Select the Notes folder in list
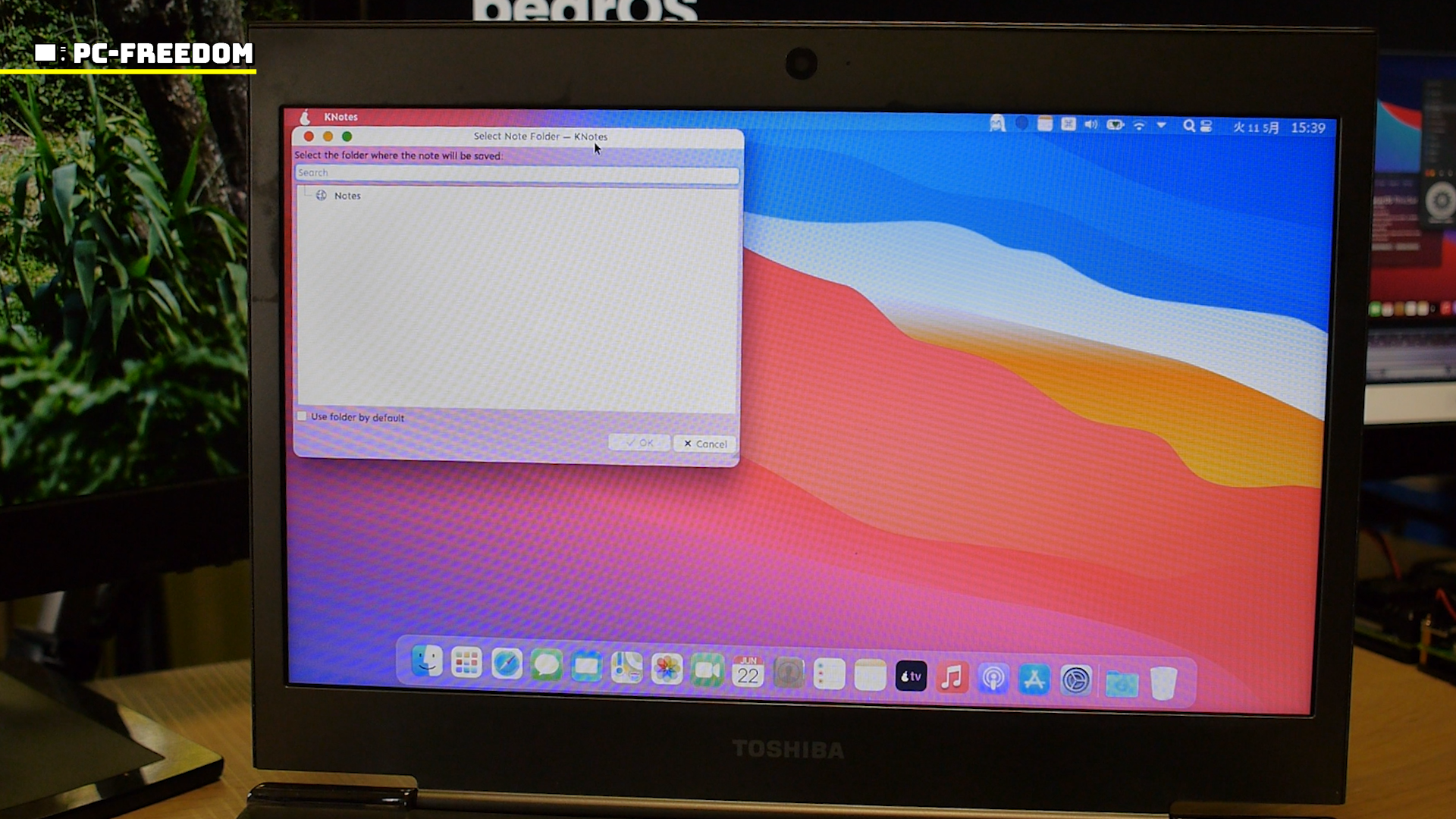The image size is (1456, 819). click(x=347, y=196)
